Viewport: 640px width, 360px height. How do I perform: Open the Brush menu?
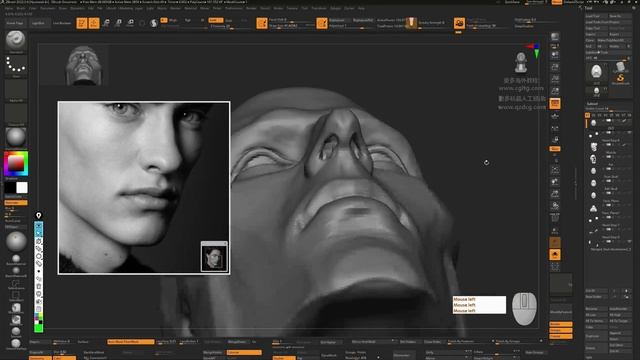tap(20, 8)
